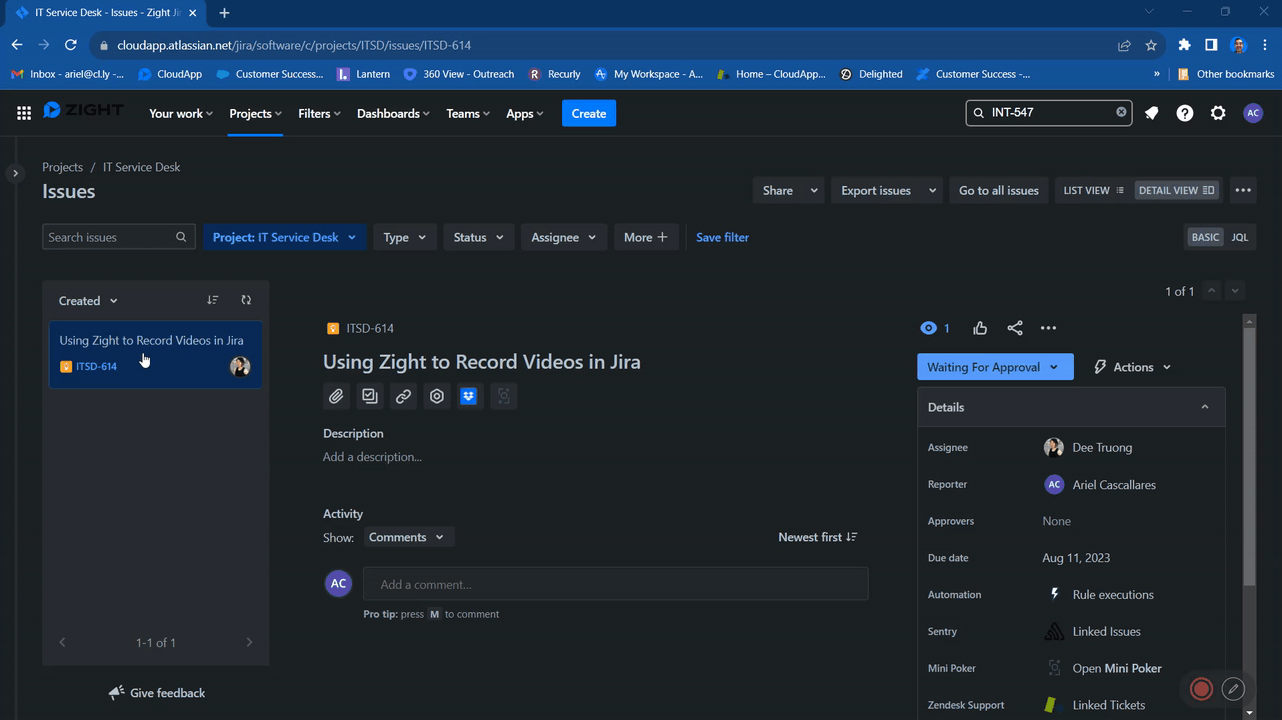Bookmark this page with the star icon

point(1151,45)
